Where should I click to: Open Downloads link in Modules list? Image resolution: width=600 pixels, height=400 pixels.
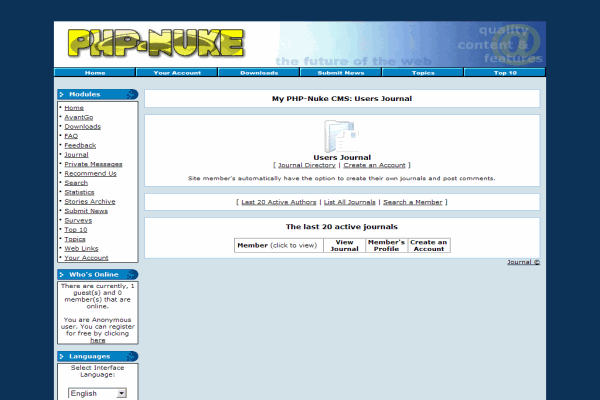[82, 127]
